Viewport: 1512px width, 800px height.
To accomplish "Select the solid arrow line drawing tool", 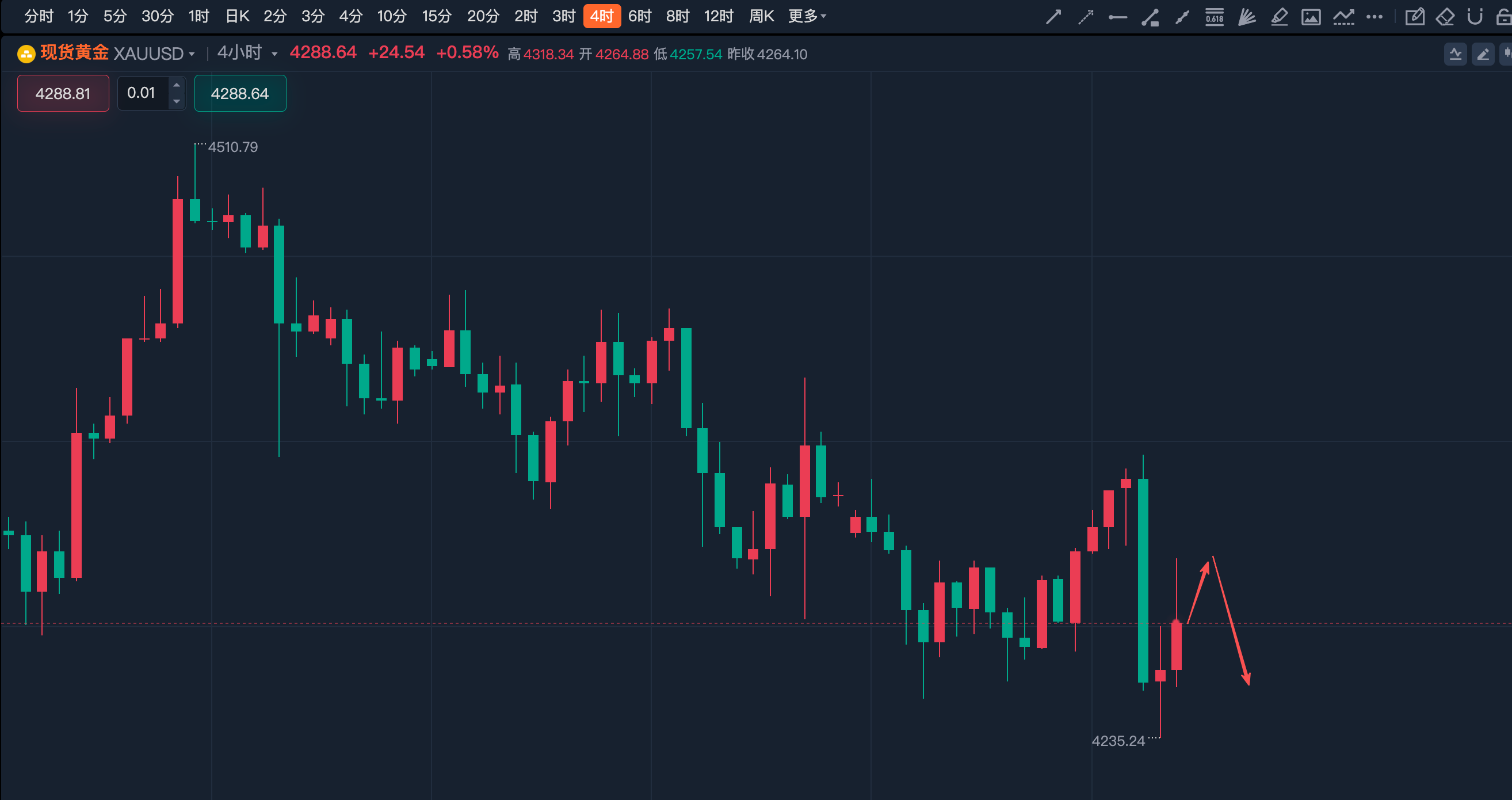I will (1053, 17).
